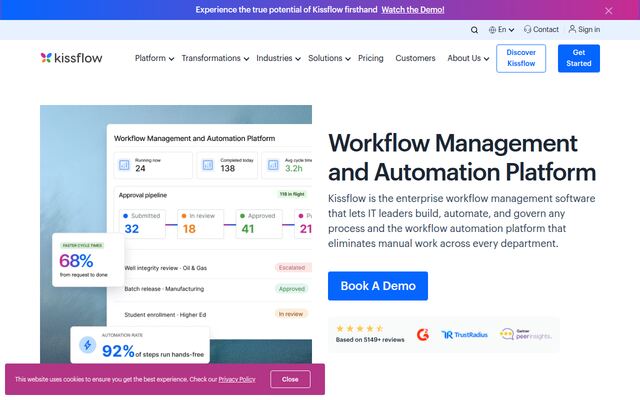This screenshot has height=400, width=640.
Task: Click the Completed today chart icon
Action: tap(208, 165)
